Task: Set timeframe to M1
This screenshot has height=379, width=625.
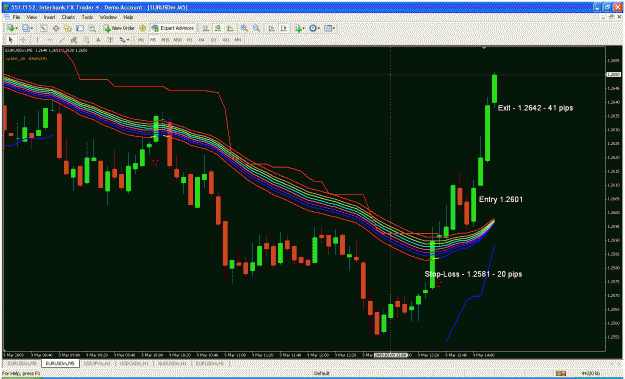Action: tap(141, 40)
